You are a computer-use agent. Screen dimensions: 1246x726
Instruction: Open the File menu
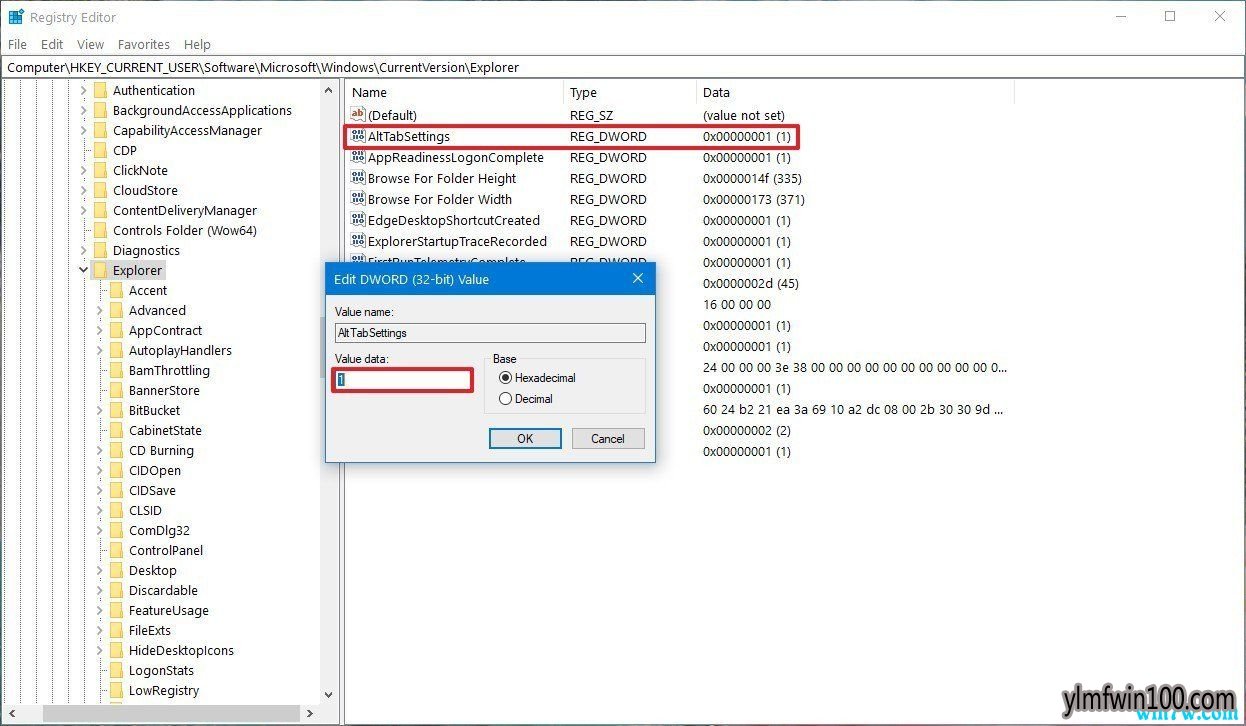(x=17, y=44)
